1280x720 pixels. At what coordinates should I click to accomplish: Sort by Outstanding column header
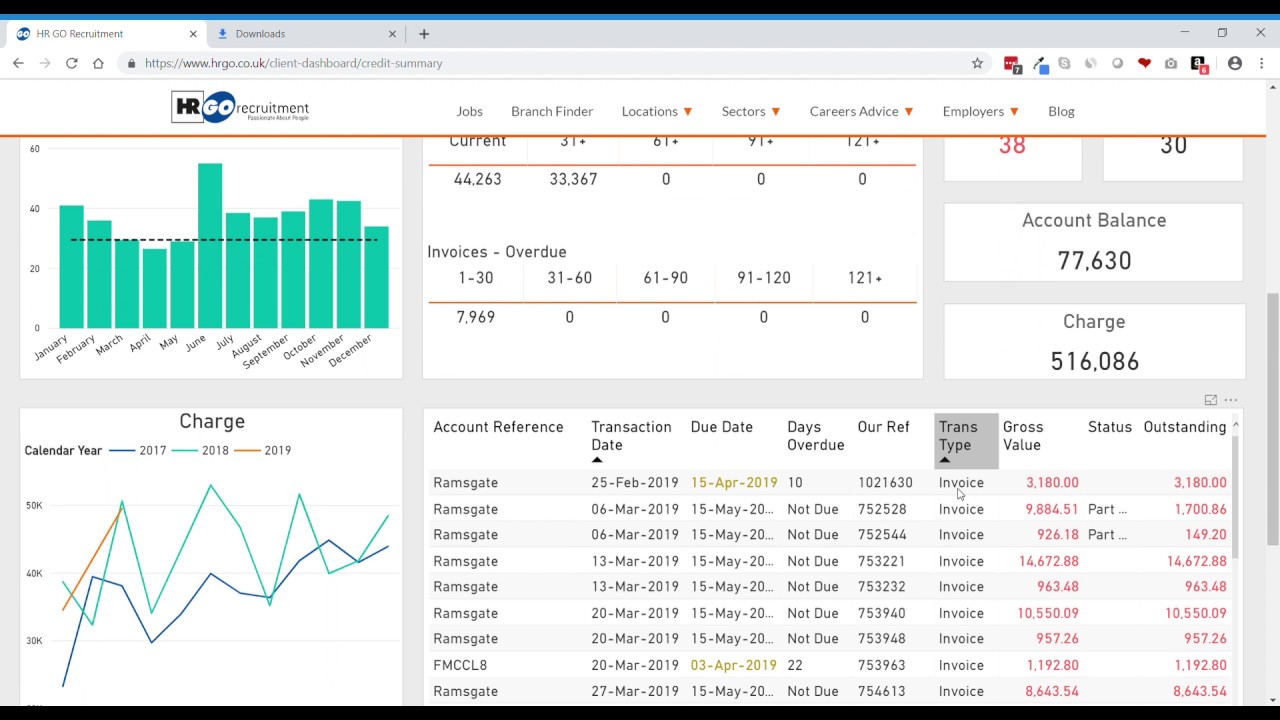1184,427
